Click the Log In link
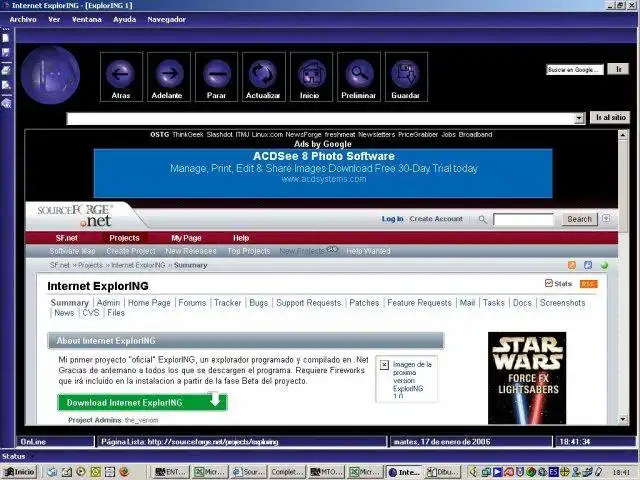The height and width of the screenshot is (480, 640). coord(392,219)
